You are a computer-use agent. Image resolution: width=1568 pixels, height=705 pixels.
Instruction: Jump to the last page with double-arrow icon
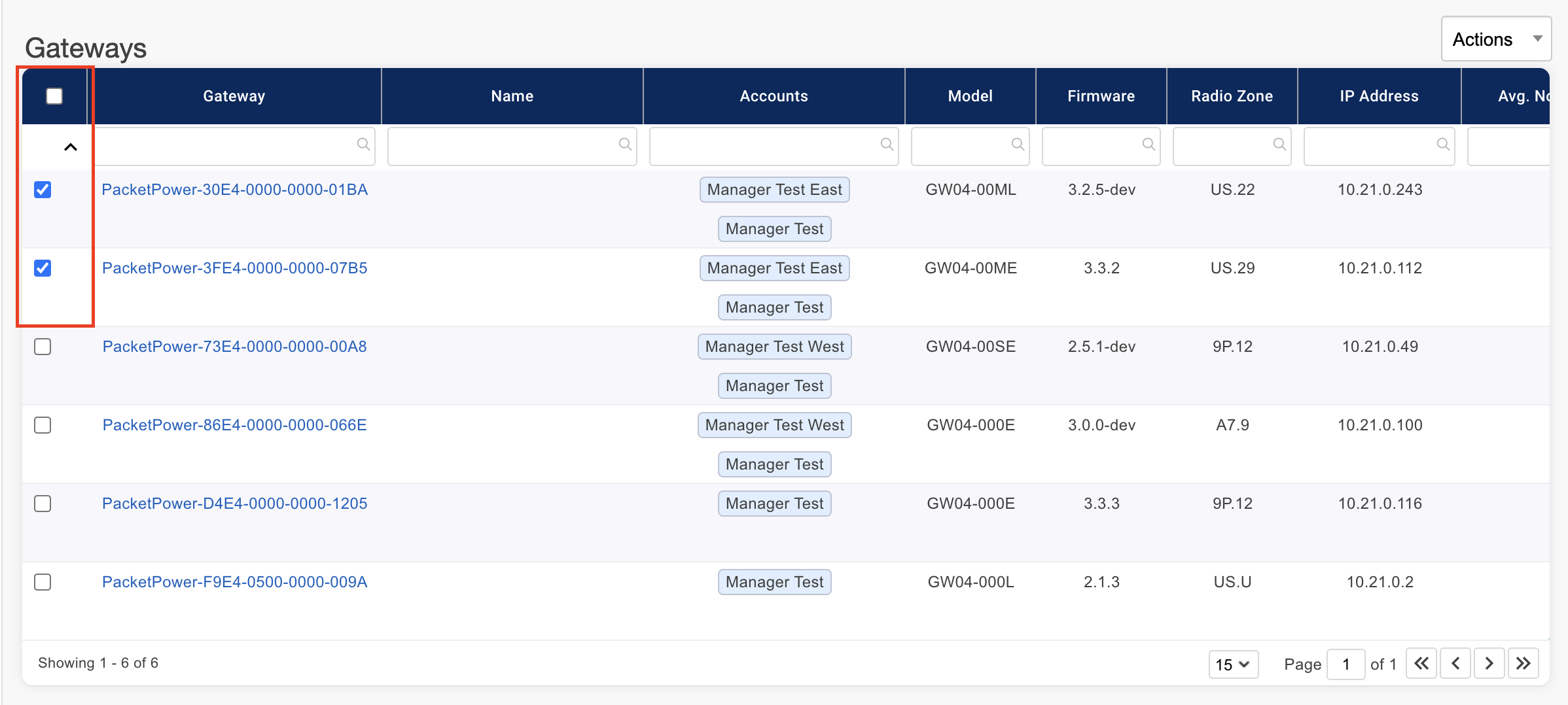coord(1523,662)
